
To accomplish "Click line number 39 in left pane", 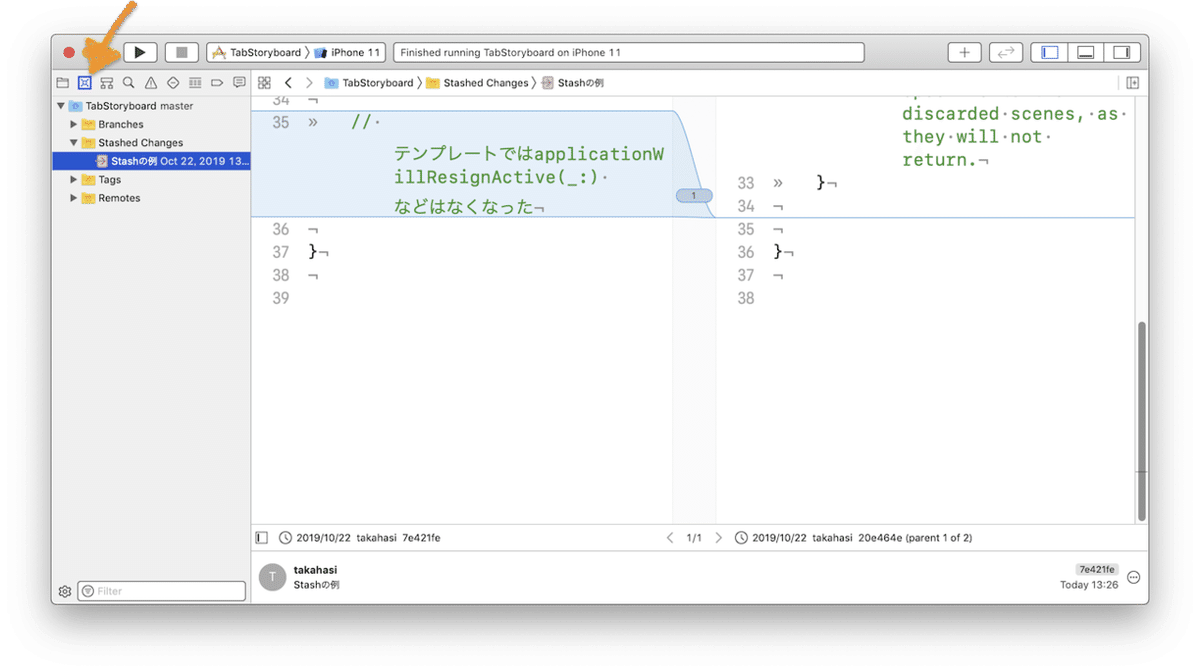I will pyautogui.click(x=281, y=298).
